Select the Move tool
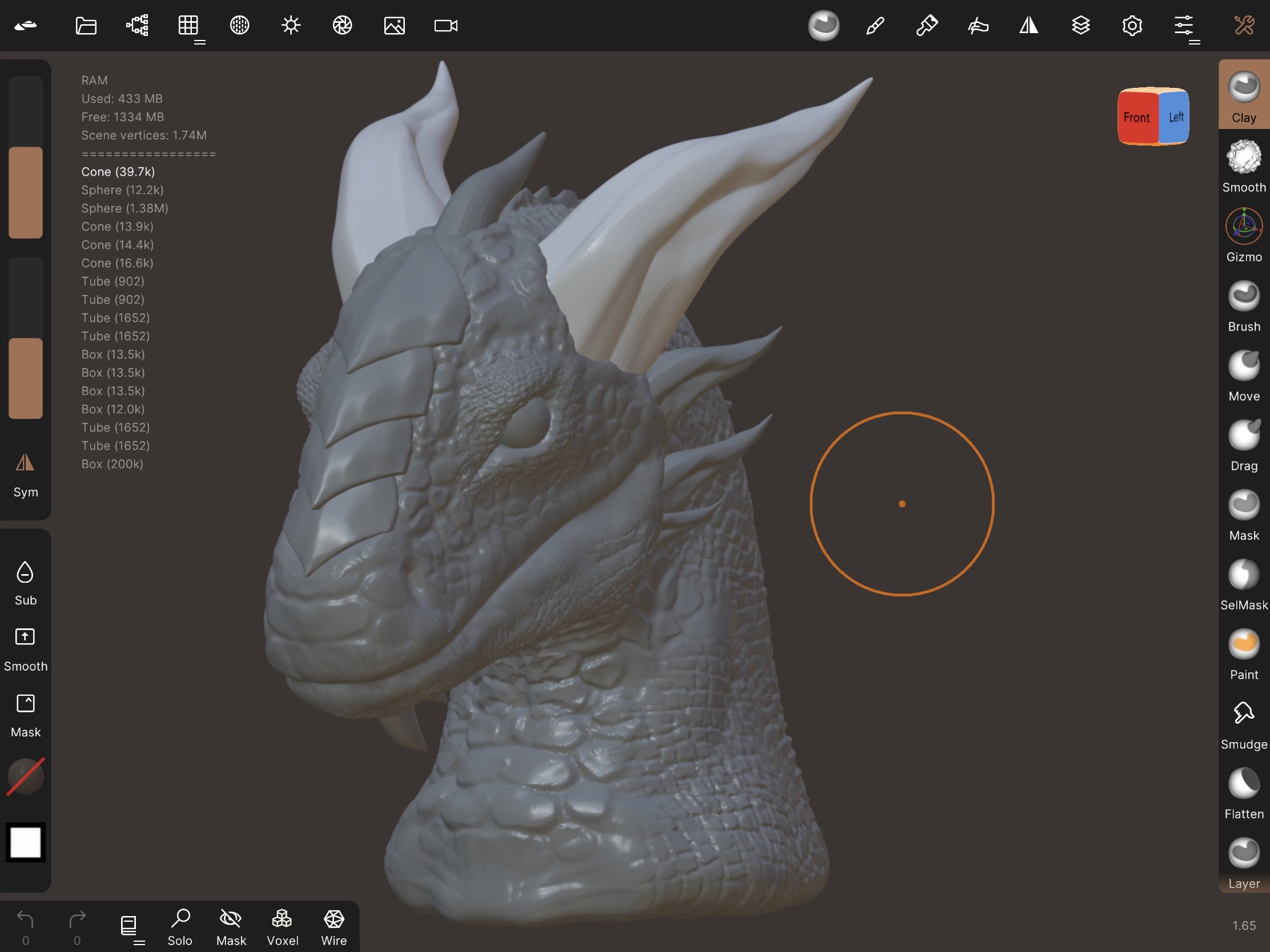 pyautogui.click(x=1244, y=376)
